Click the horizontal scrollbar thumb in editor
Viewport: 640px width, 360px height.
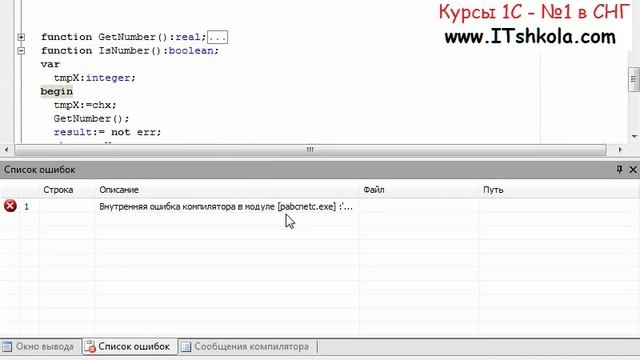(310, 150)
